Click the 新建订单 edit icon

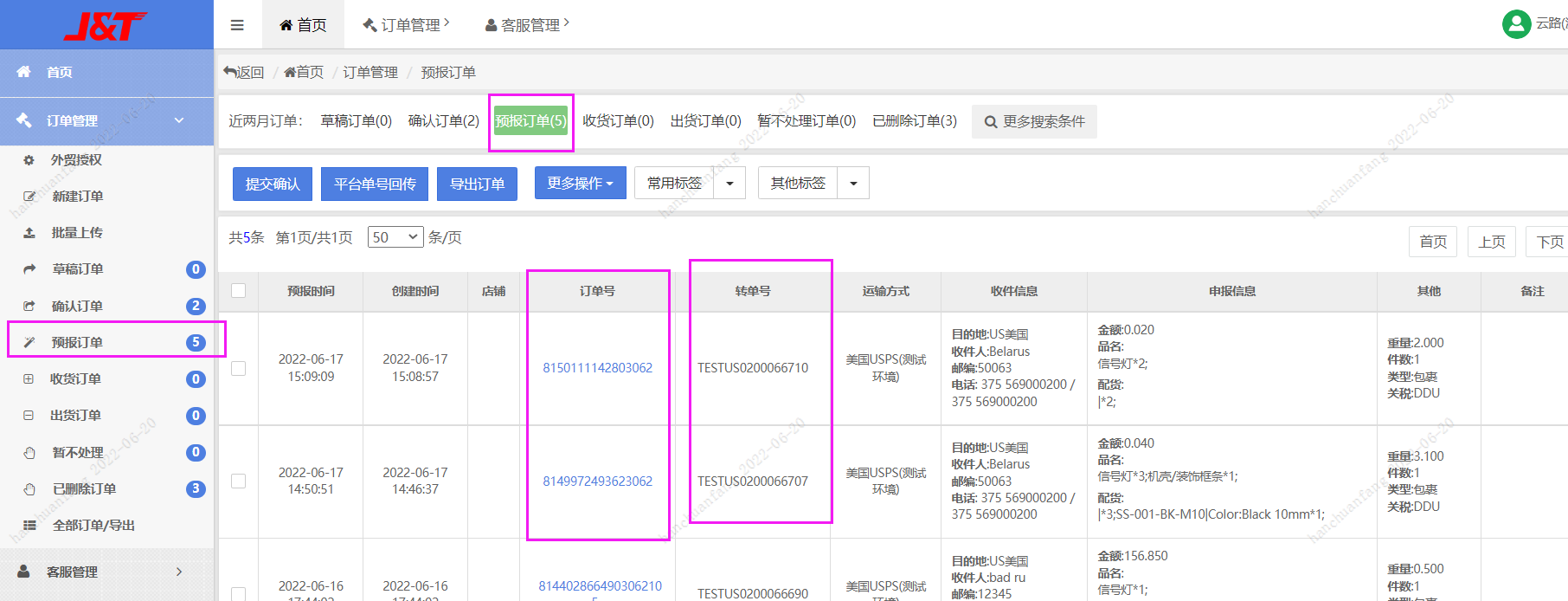[29, 197]
